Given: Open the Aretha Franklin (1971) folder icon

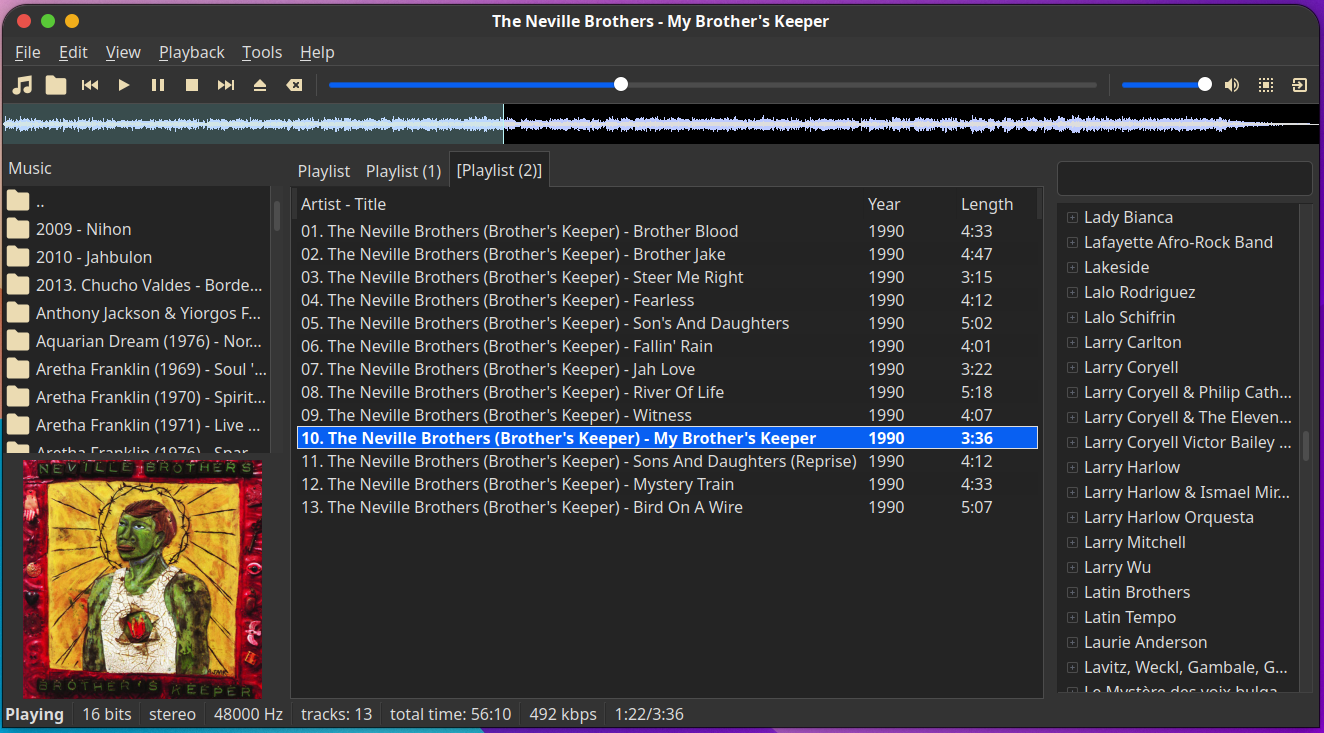Looking at the screenshot, I should [x=18, y=425].
